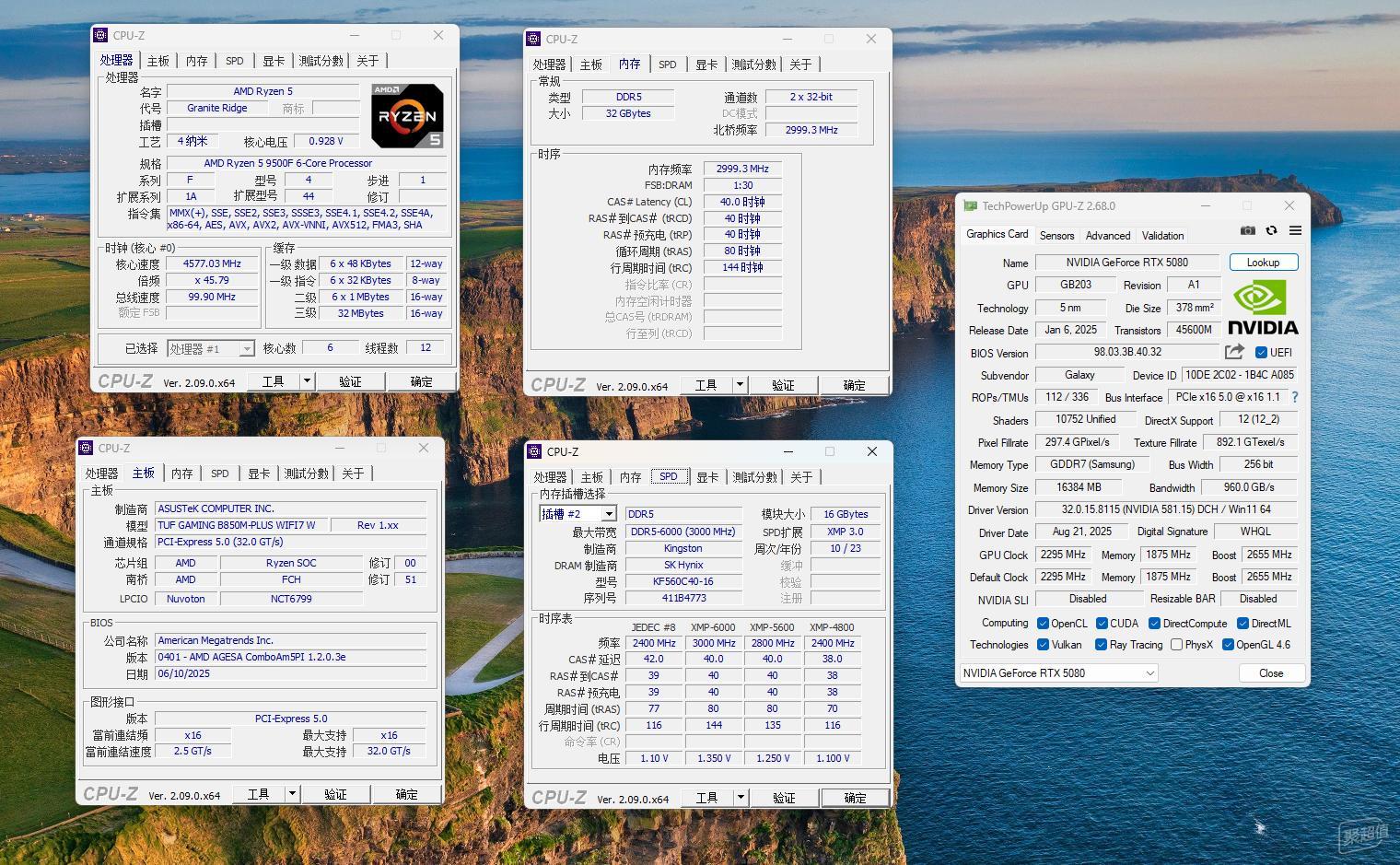This screenshot has width=1400, height=865.
Task: Click the 指令集 instruction set text box
Action: pyautogui.click(x=307, y=219)
